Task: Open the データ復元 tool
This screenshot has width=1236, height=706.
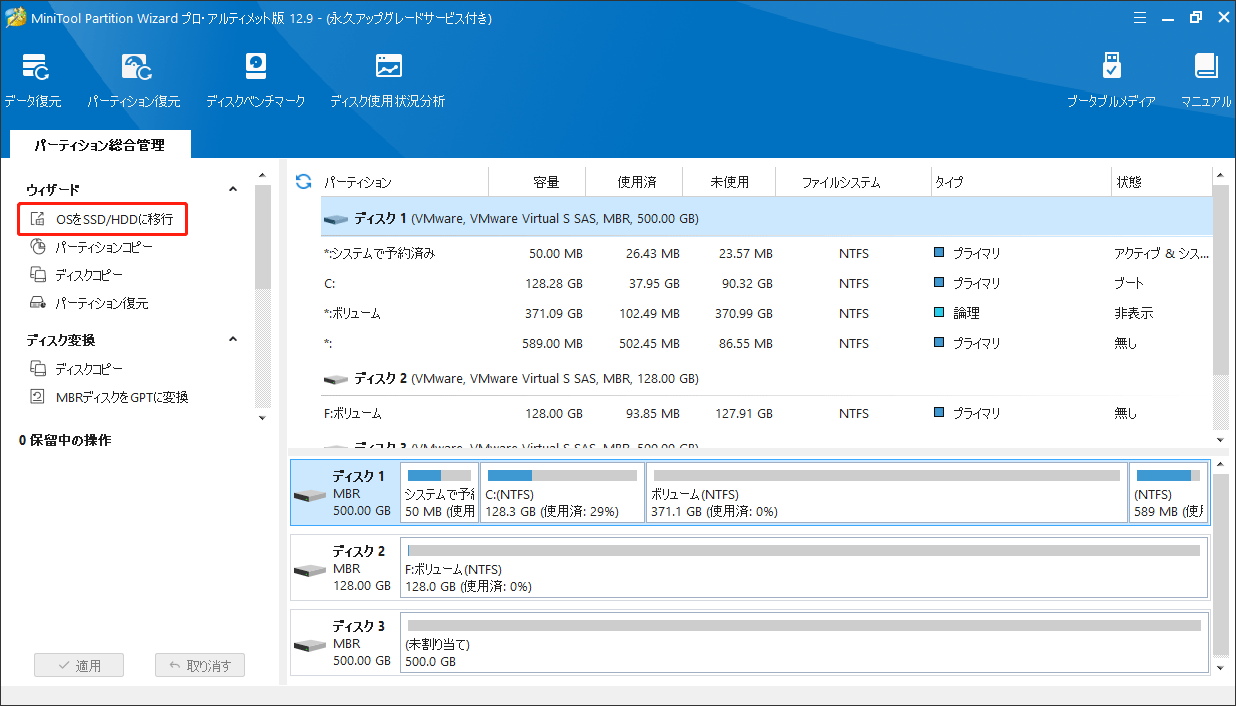Action: pos(33,79)
